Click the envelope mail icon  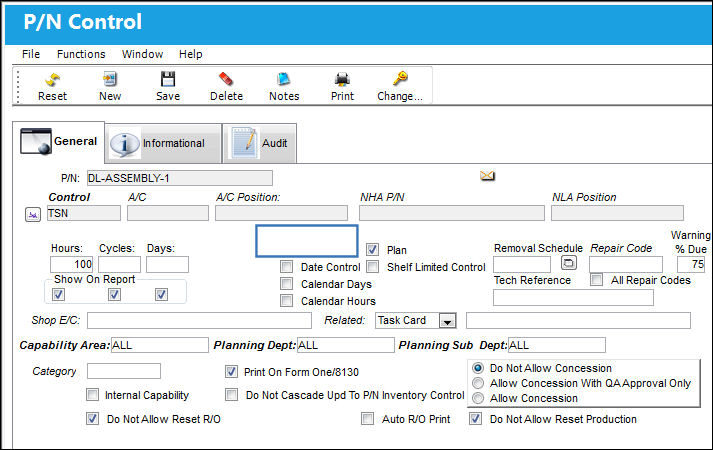[x=487, y=175]
